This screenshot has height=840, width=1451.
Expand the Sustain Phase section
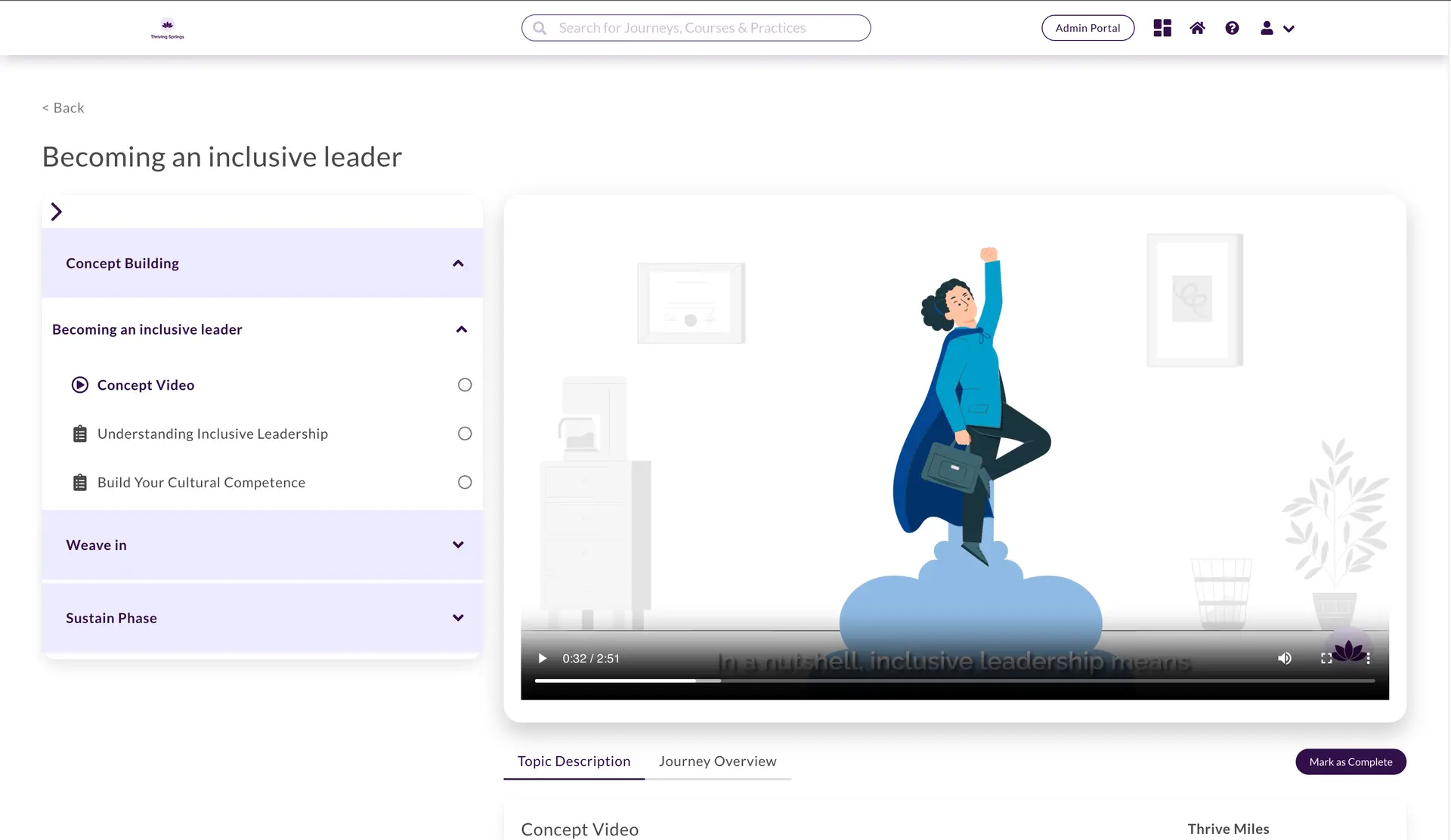pos(458,618)
